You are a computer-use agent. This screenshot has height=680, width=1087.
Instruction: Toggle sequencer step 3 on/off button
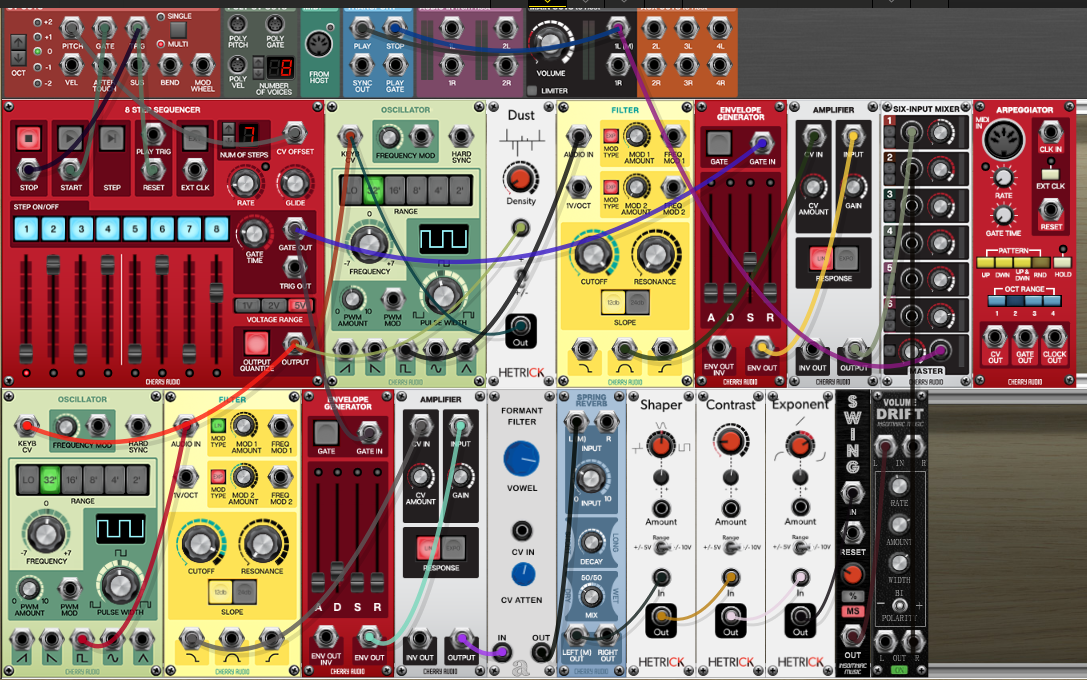(80, 229)
